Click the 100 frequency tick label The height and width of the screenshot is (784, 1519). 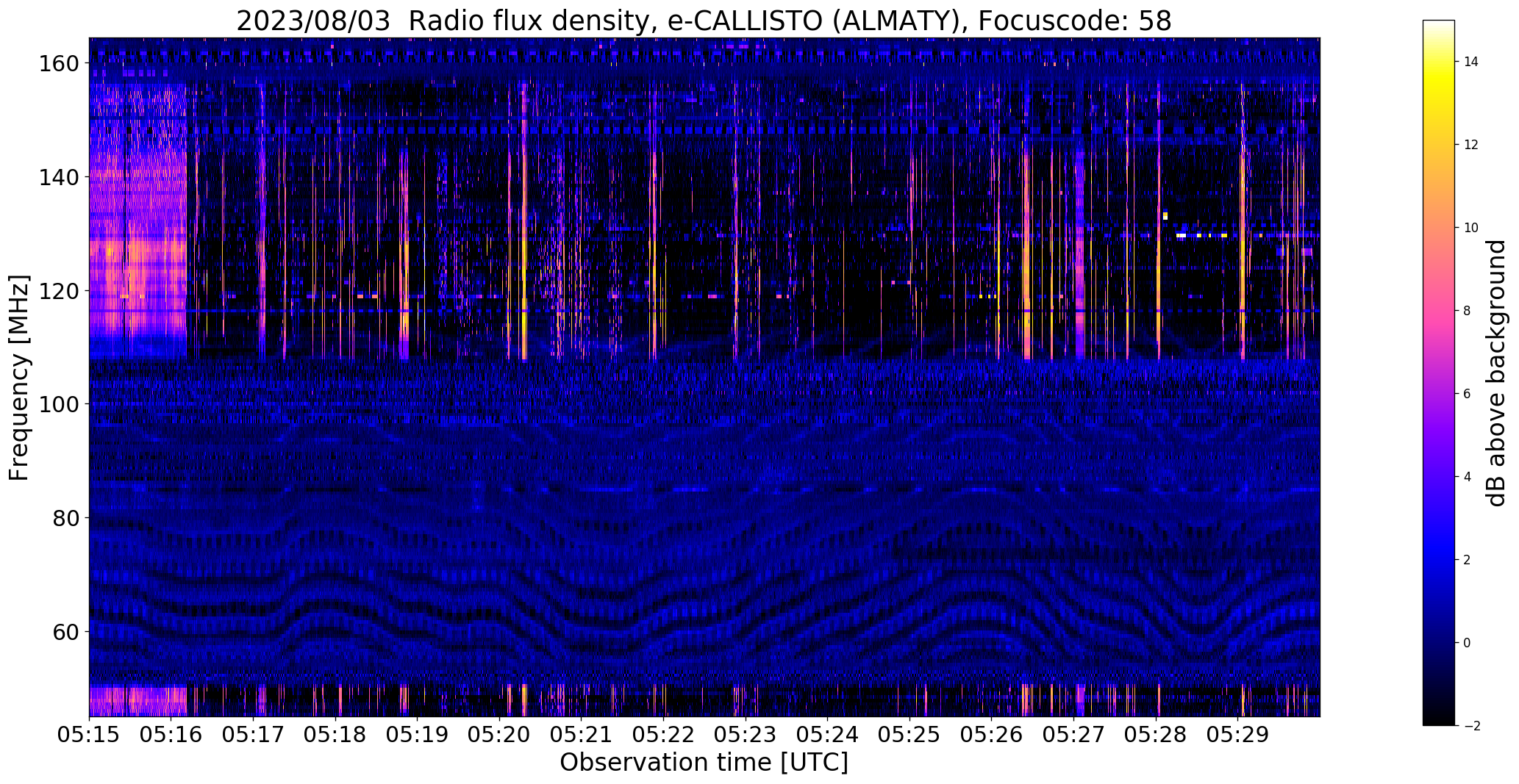pos(58,404)
